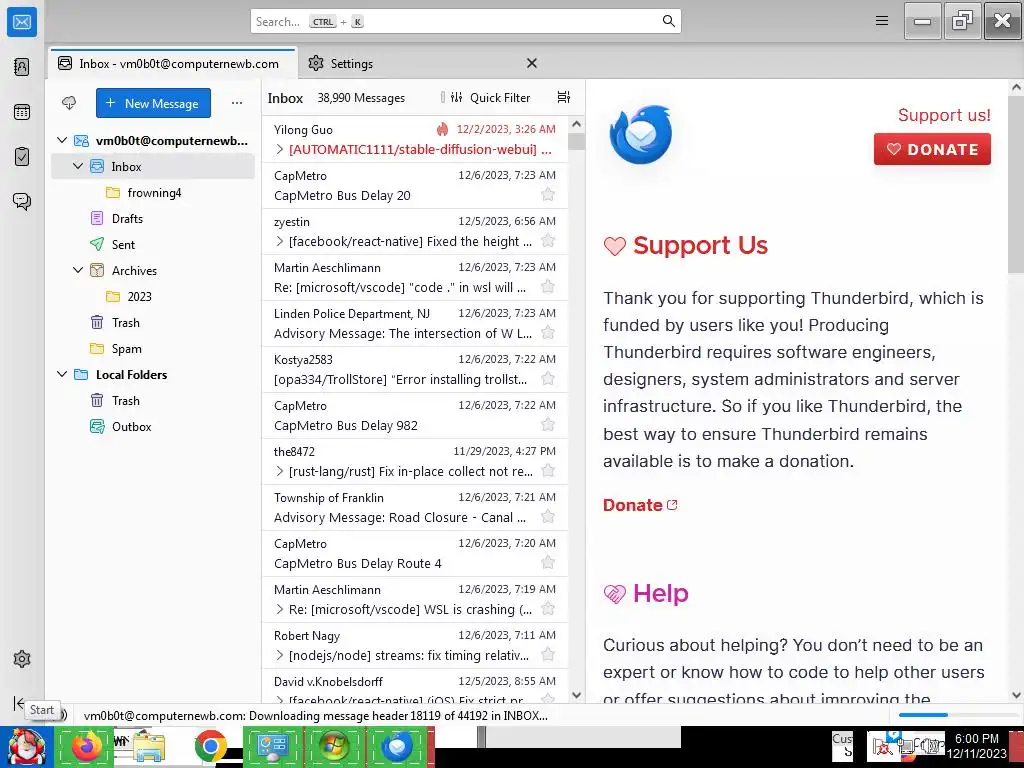Open Firefox from the taskbar
This screenshot has width=1024, height=768.
click(x=86, y=746)
